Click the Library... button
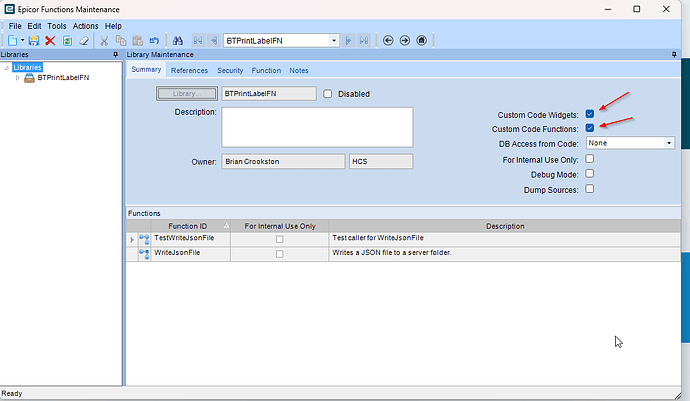 [187, 94]
